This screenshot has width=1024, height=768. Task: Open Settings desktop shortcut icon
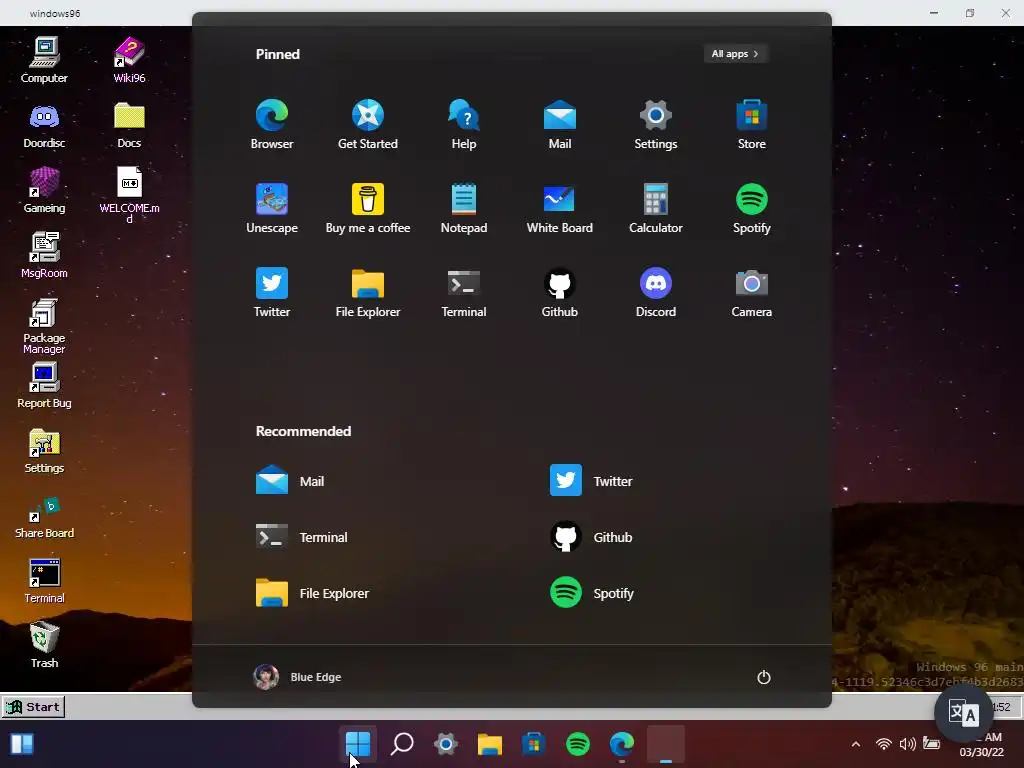[44, 451]
